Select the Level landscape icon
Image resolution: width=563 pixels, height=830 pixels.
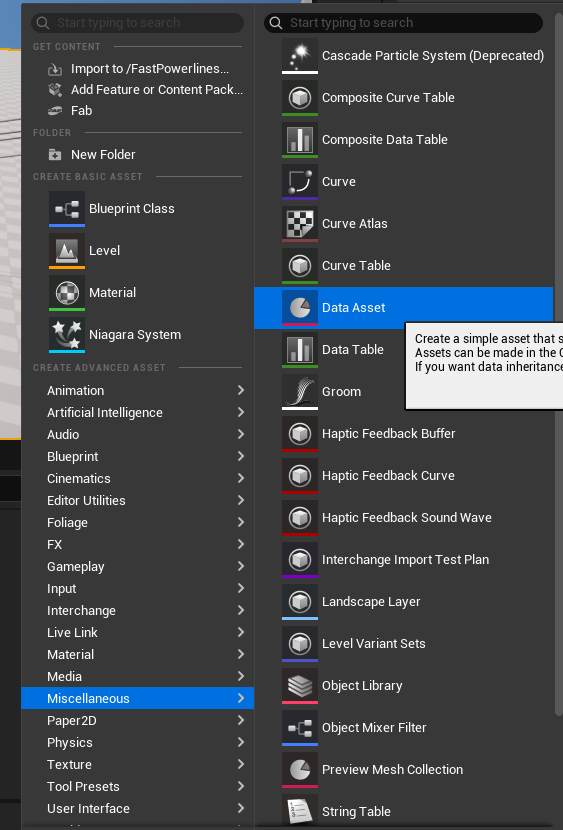(67, 250)
